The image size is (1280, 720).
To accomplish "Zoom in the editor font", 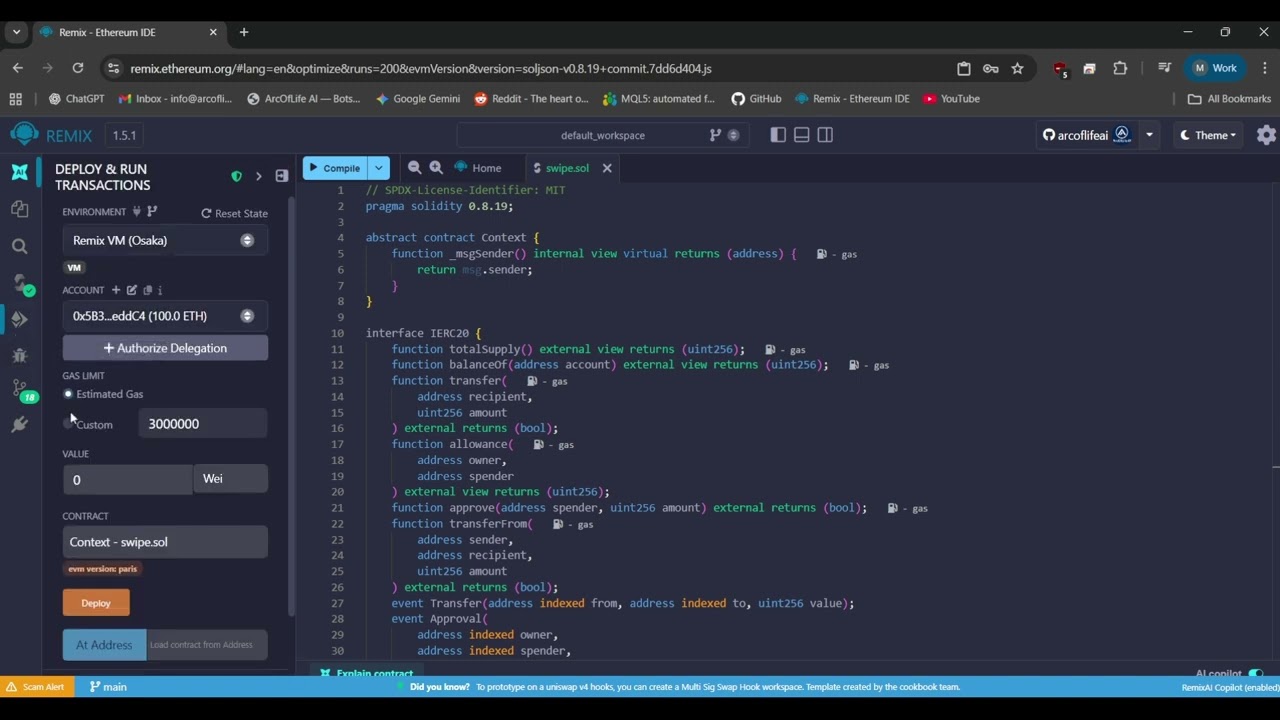I will (x=436, y=168).
